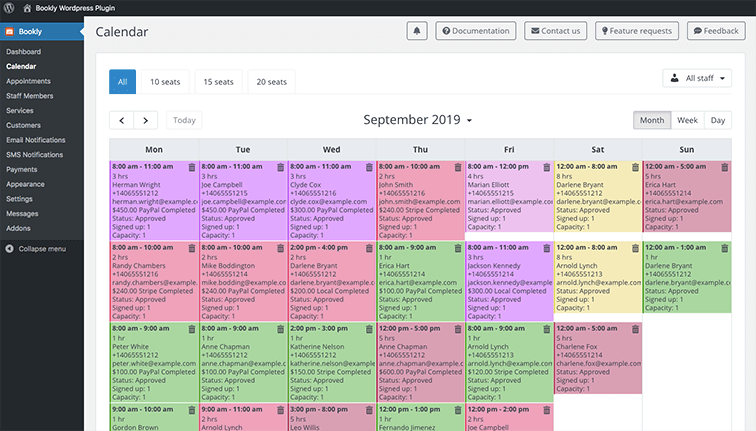Image resolution: width=756 pixels, height=431 pixels.
Task: Open Dashboard in sidebar
Action: [24, 52]
